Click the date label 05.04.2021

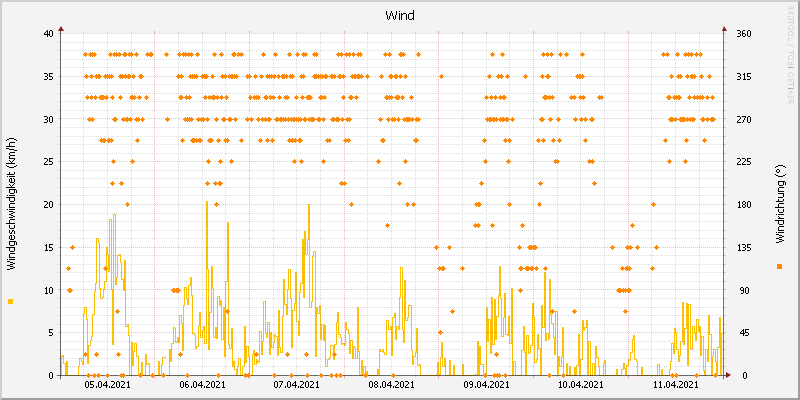click(x=108, y=385)
